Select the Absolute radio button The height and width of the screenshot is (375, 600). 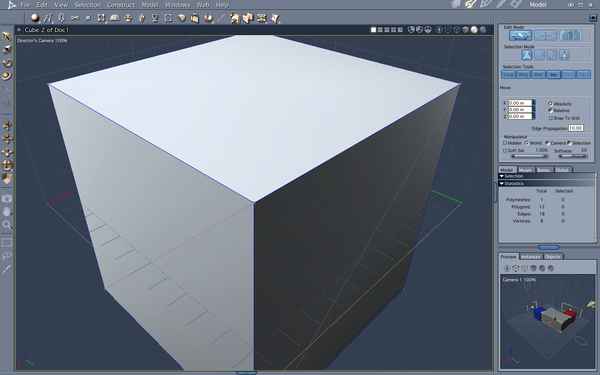tap(550, 104)
